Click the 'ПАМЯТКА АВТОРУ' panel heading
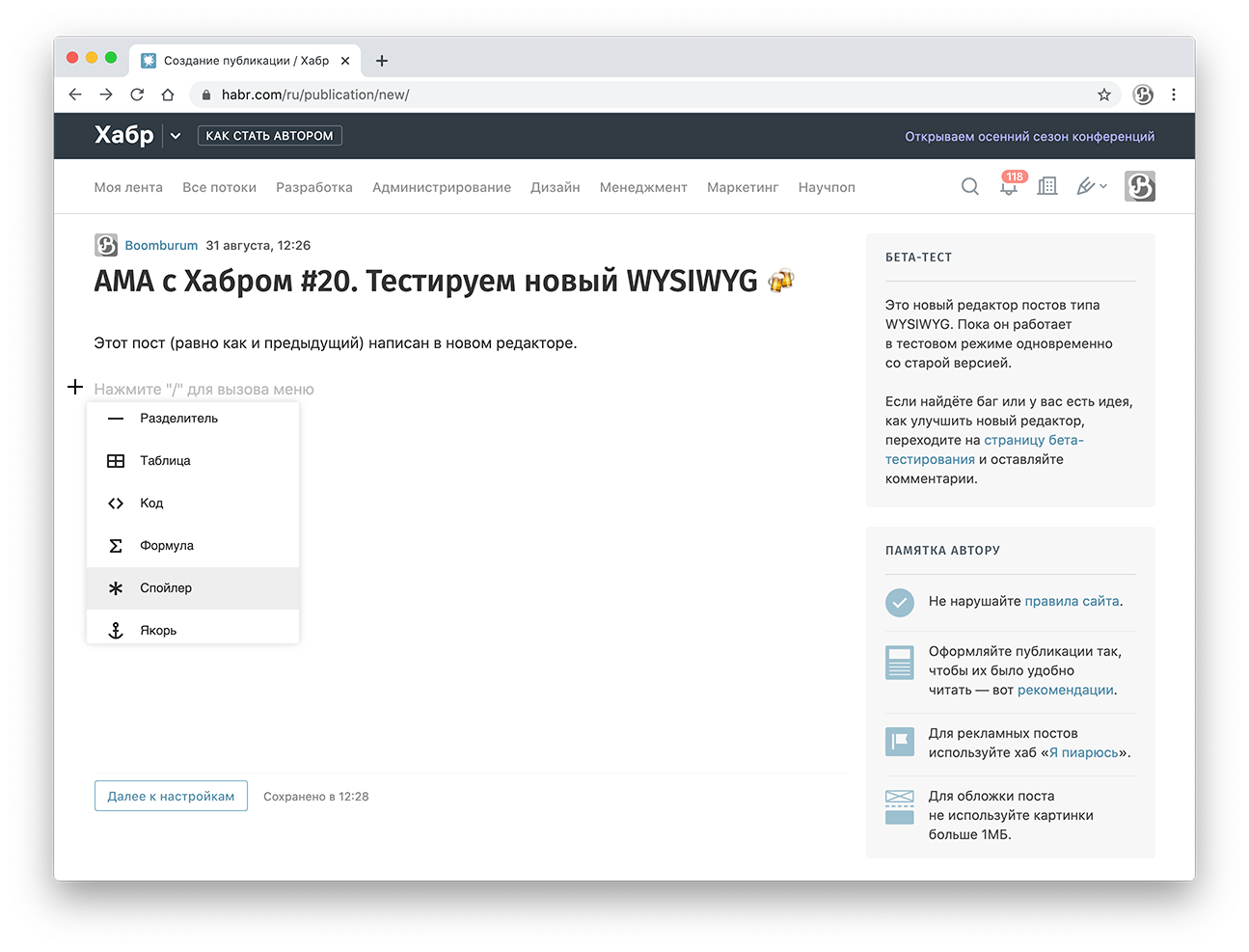This screenshot has height=952, width=1249. (x=943, y=551)
